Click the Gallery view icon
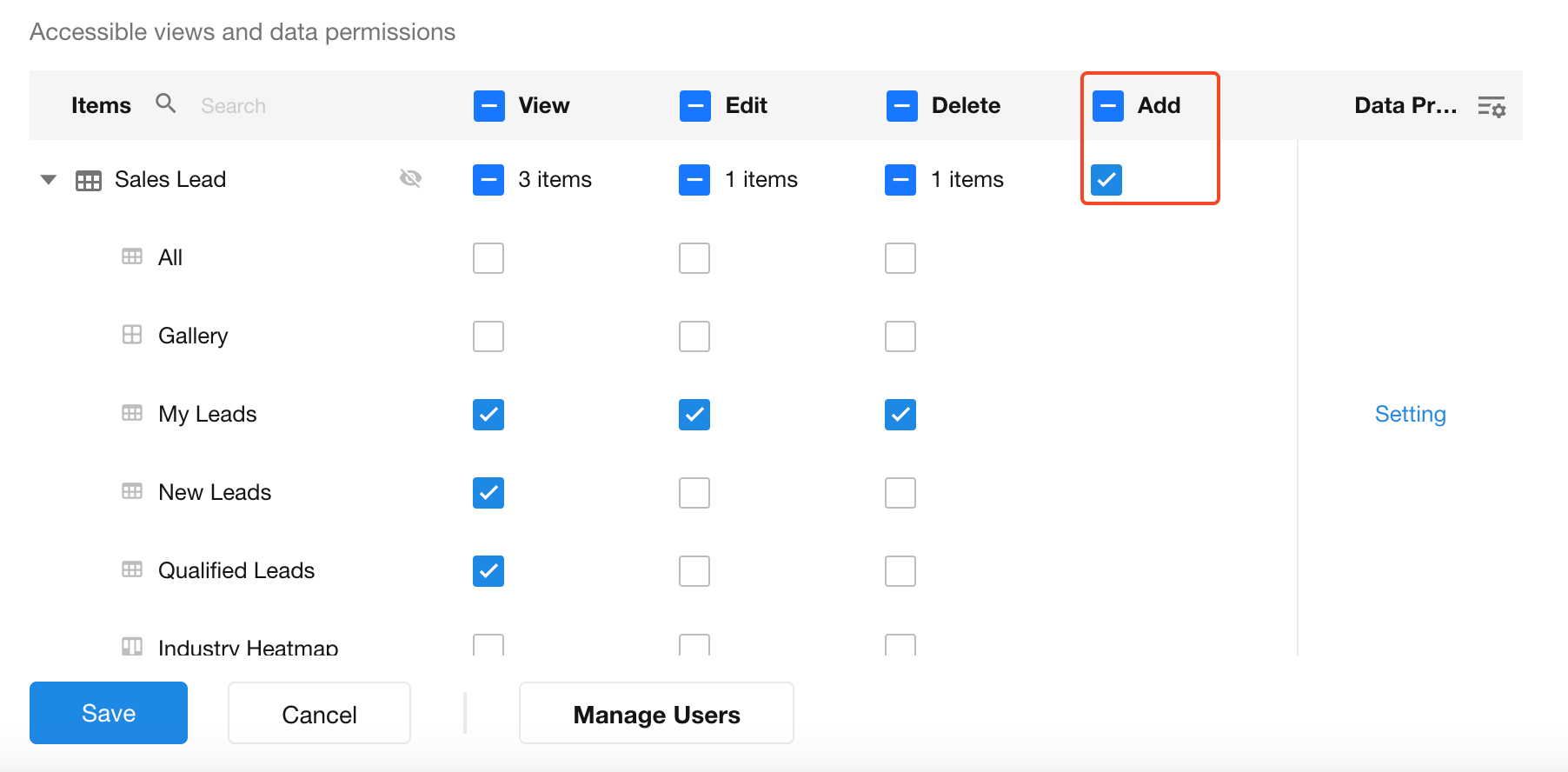The height and width of the screenshot is (772, 1568). click(132, 335)
